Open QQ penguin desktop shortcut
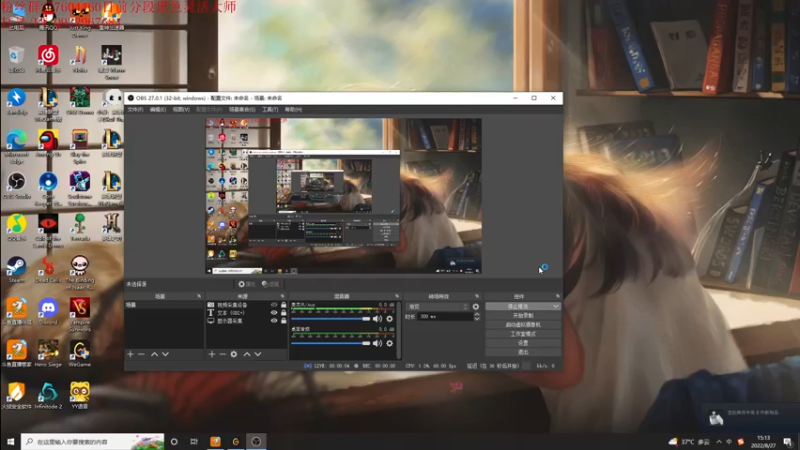Screen dimensions: 800x450 [48, 16]
